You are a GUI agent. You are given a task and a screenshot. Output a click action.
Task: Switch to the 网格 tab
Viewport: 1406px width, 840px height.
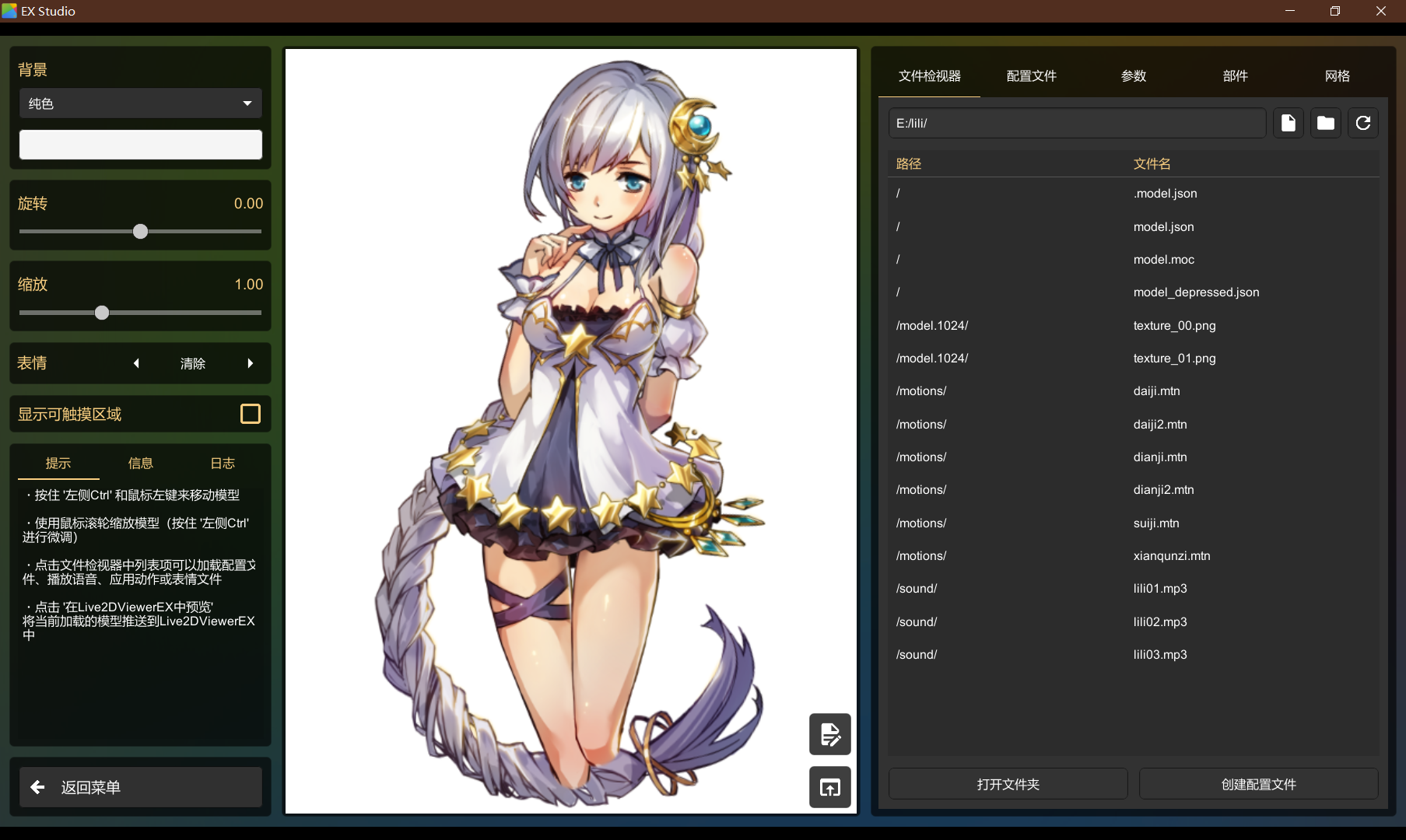[x=1337, y=76]
